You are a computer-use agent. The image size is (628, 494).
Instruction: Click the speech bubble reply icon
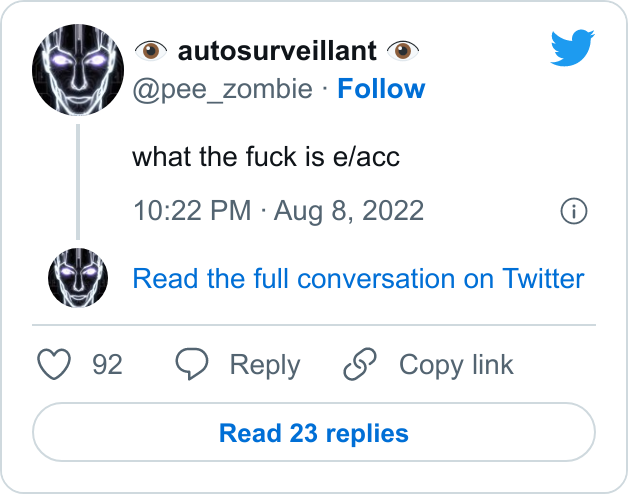(192, 364)
